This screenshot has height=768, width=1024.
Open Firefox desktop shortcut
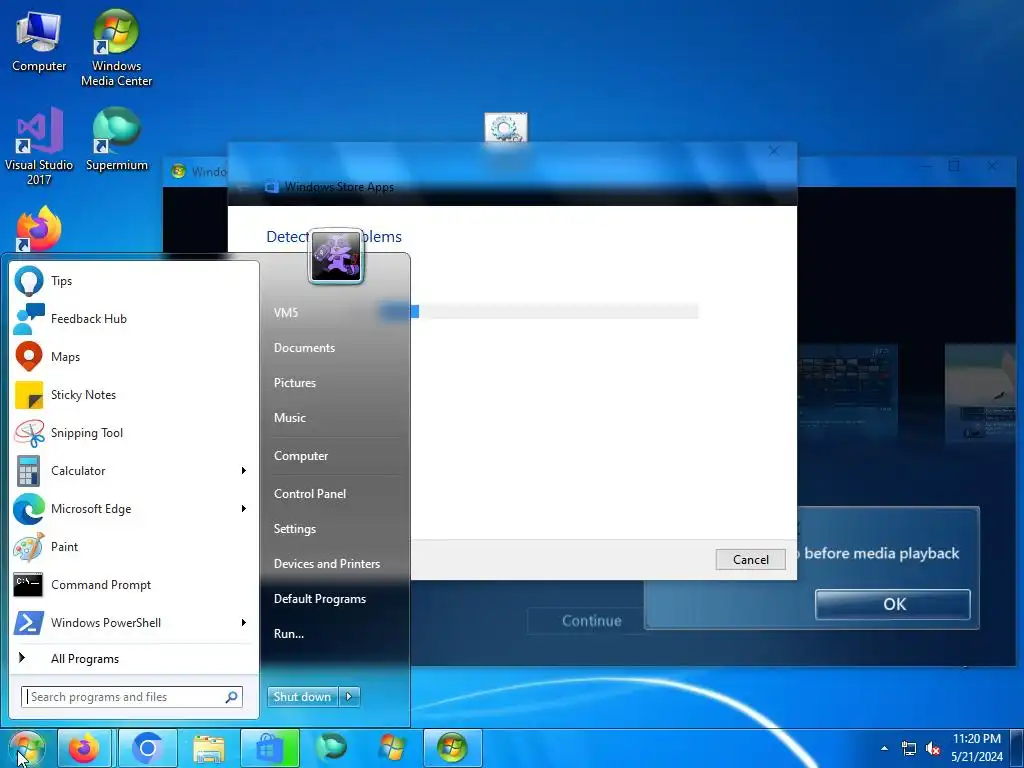point(39,229)
